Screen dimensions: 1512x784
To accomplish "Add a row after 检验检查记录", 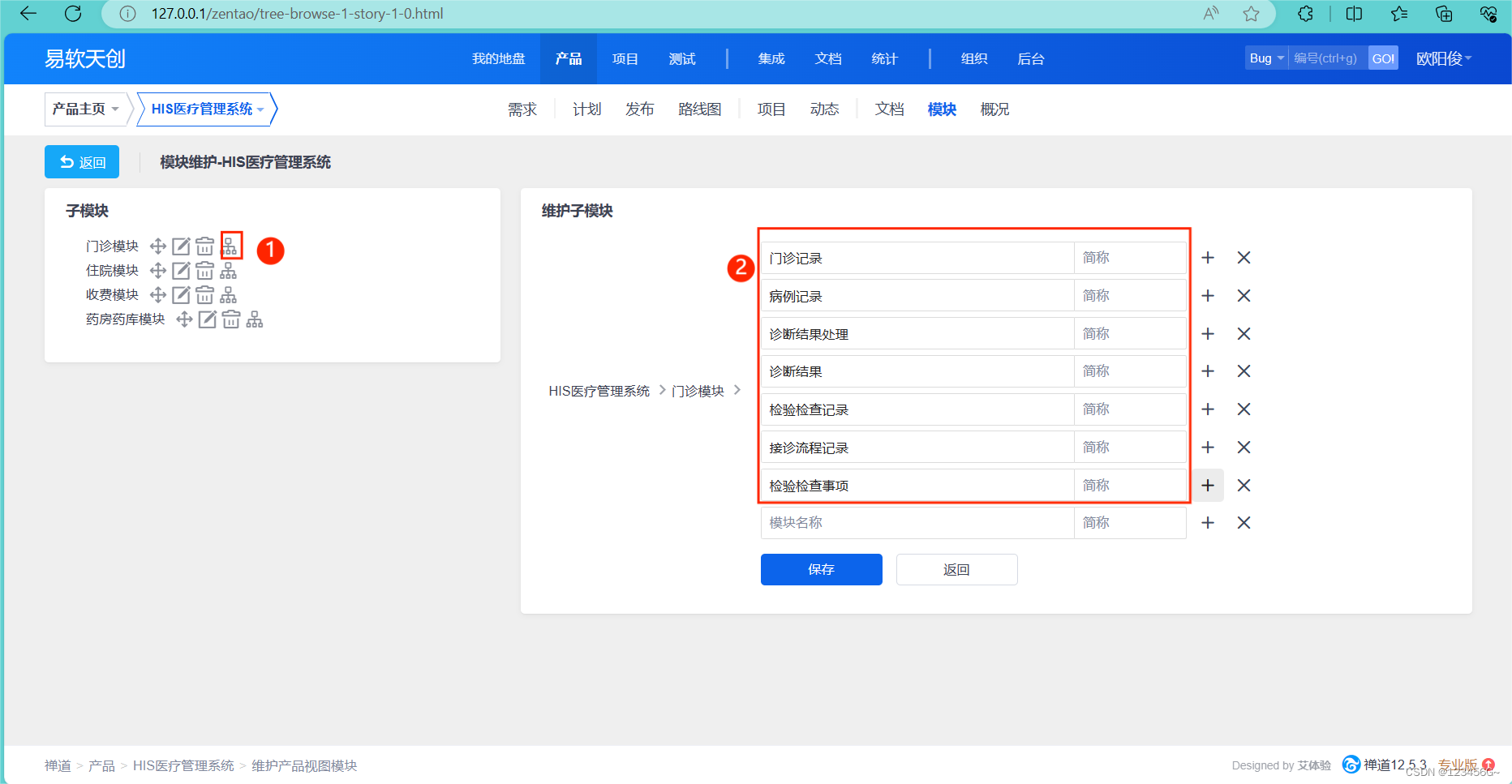I will point(1208,409).
